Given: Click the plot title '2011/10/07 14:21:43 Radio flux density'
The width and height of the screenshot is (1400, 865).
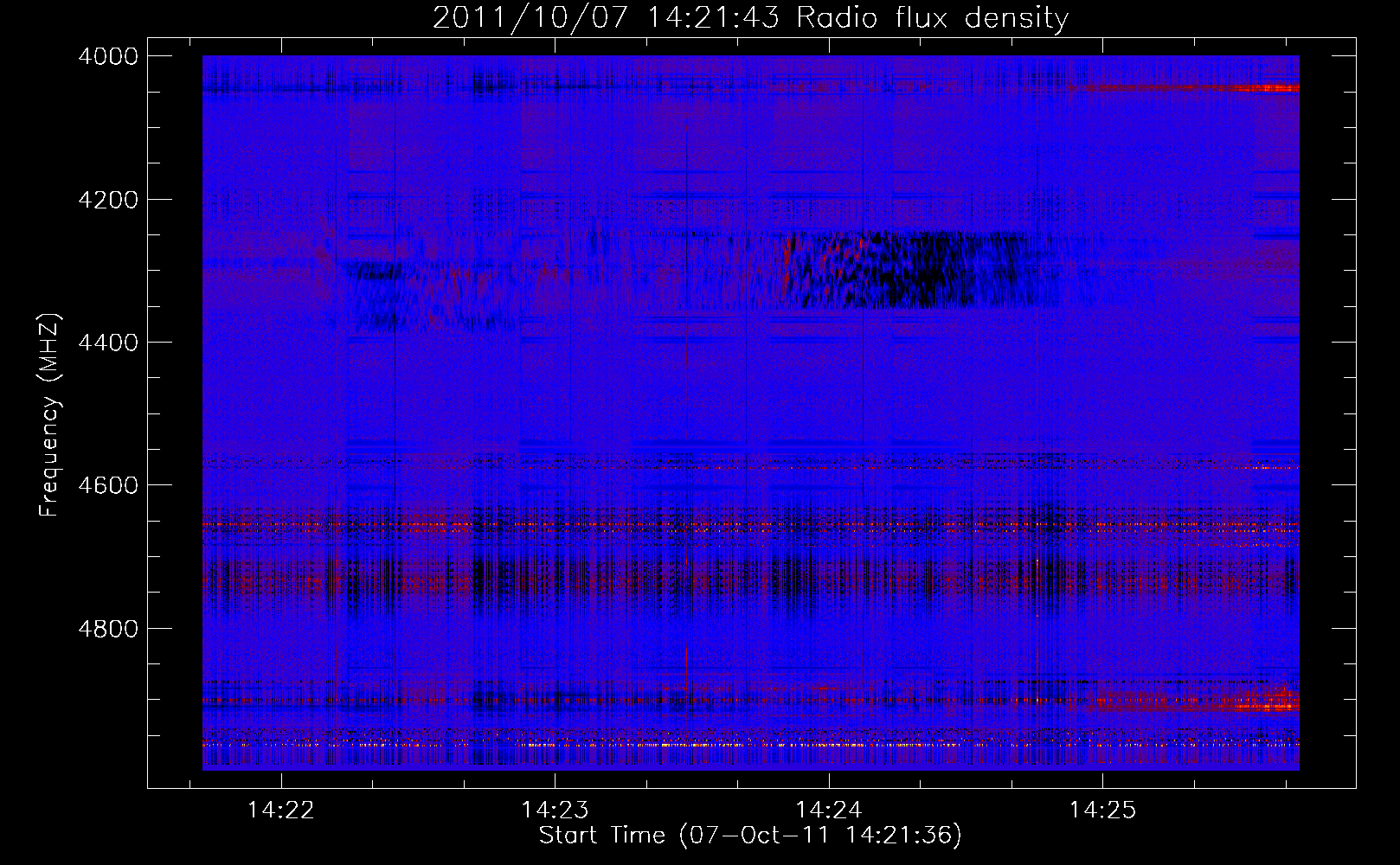Looking at the screenshot, I should click(x=750, y=17).
